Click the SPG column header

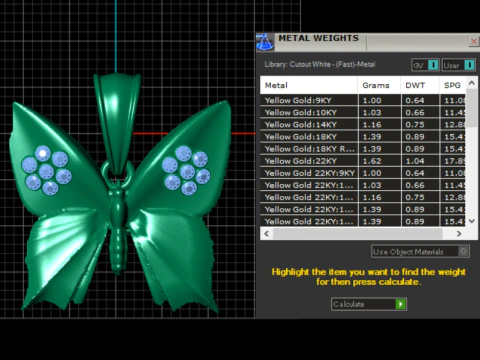(452, 85)
